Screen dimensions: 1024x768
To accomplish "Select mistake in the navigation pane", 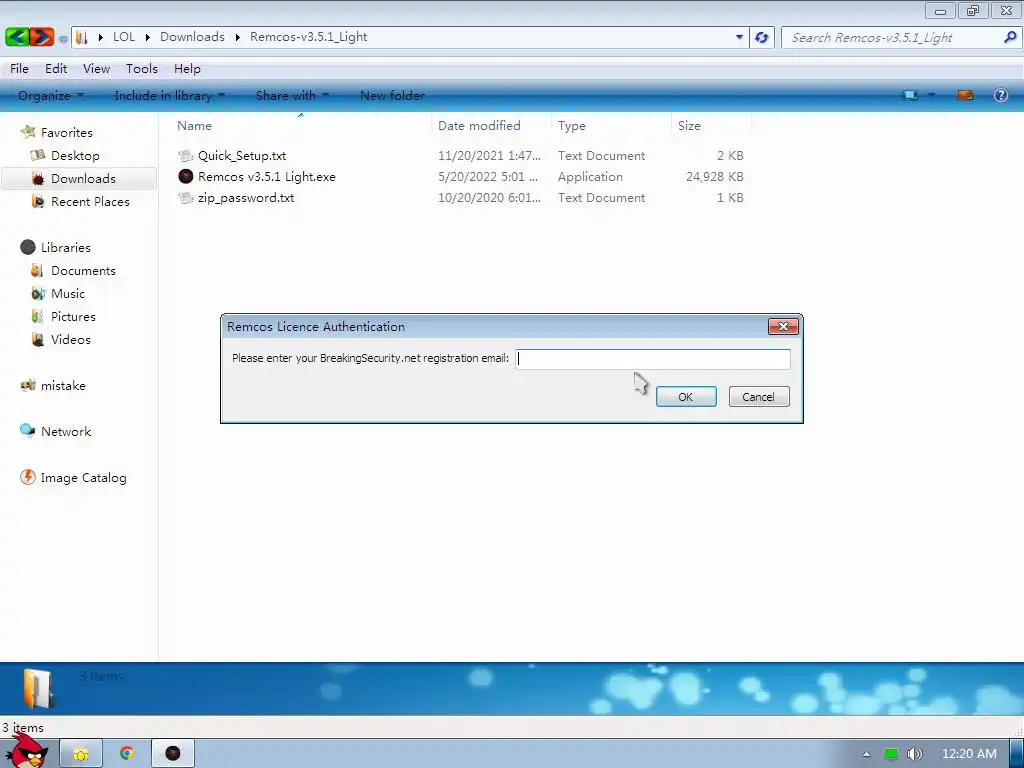I will (x=63, y=386).
